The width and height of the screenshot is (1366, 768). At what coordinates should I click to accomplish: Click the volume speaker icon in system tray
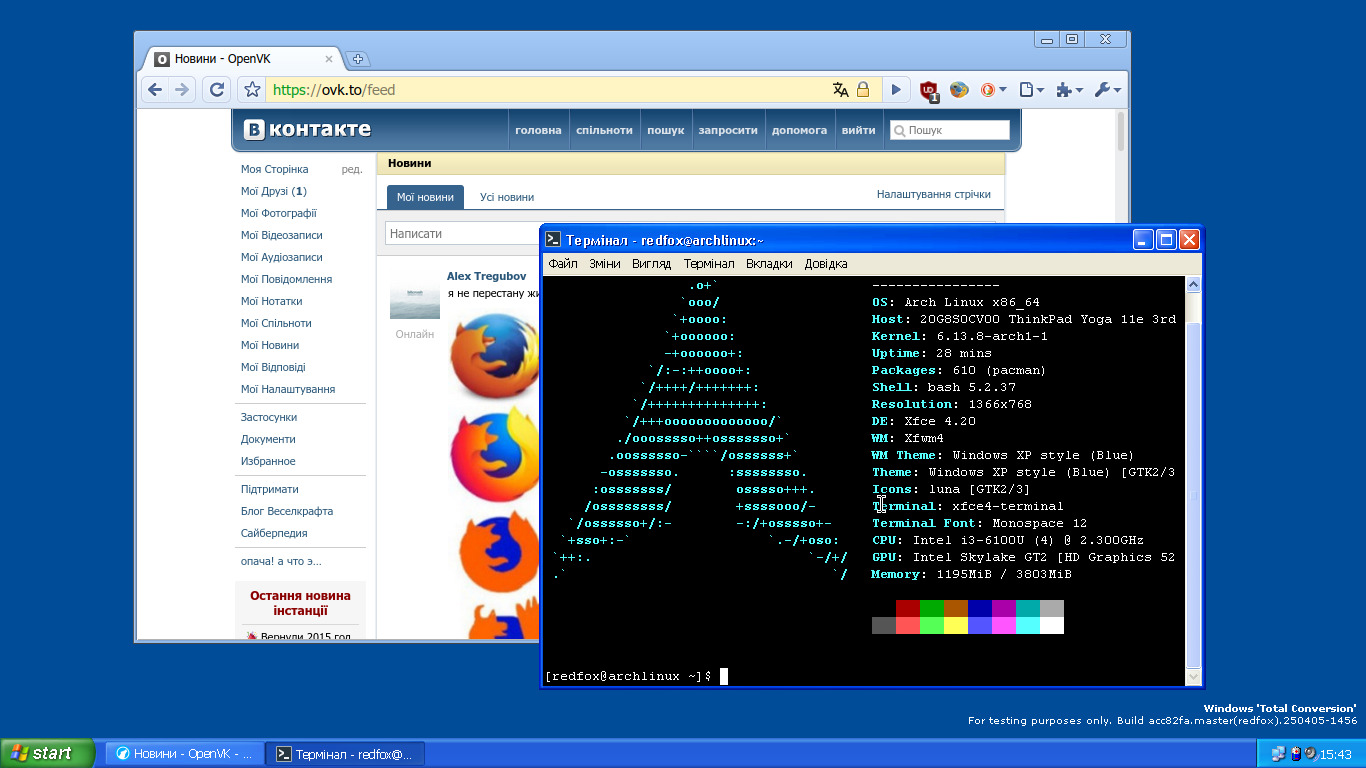click(1310, 754)
